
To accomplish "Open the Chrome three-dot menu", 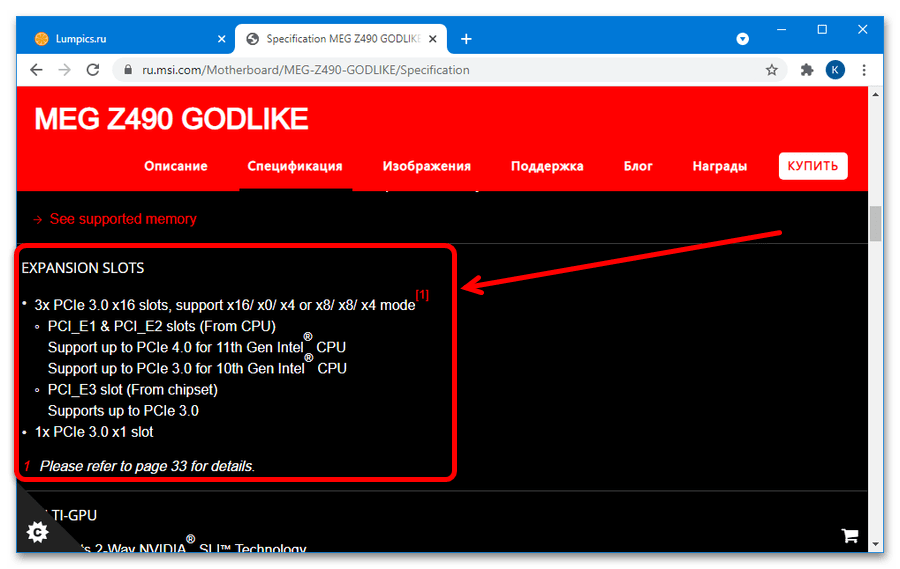I will click(864, 70).
